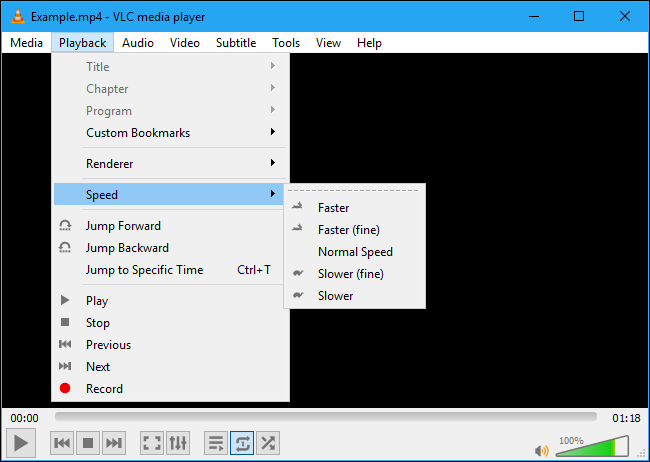Screen dimensions: 650x462
Task: Toggle fullscreen video mode
Action: tap(152, 443)
